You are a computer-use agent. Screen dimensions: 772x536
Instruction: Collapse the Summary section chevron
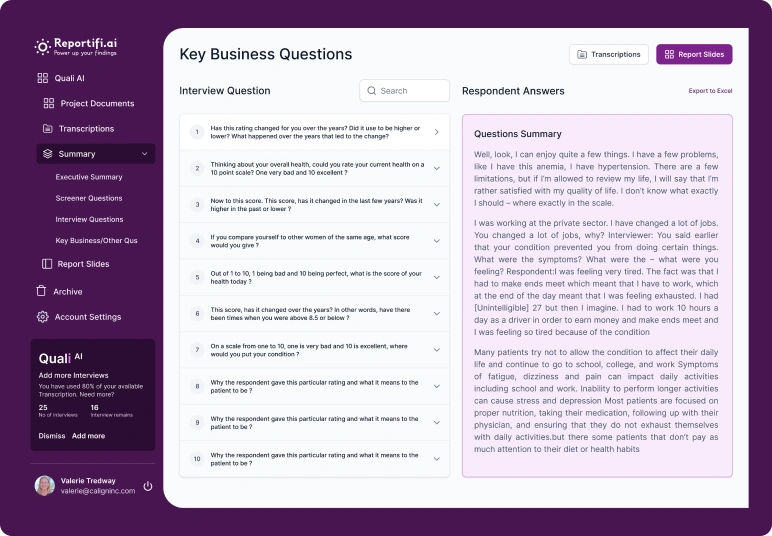(145, 154)
